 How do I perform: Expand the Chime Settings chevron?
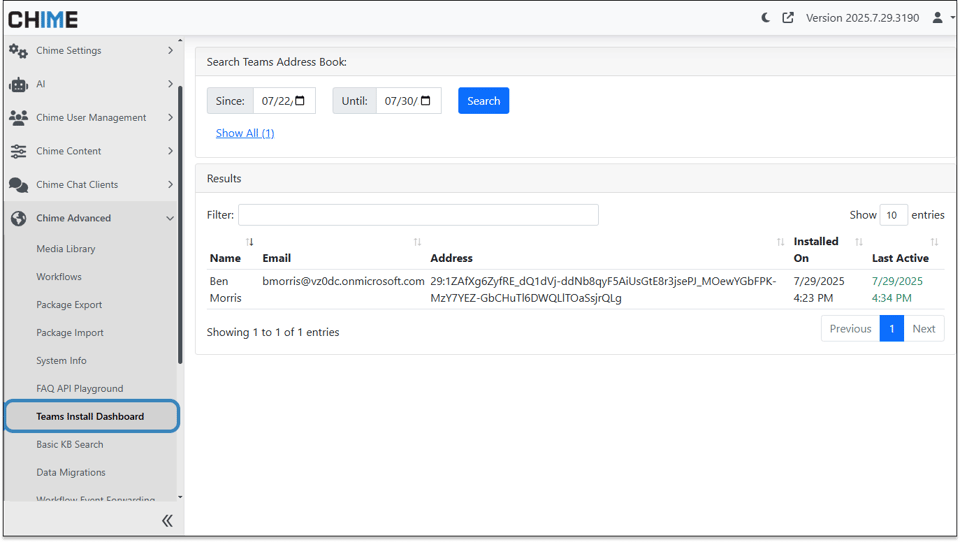click(170, 50)
